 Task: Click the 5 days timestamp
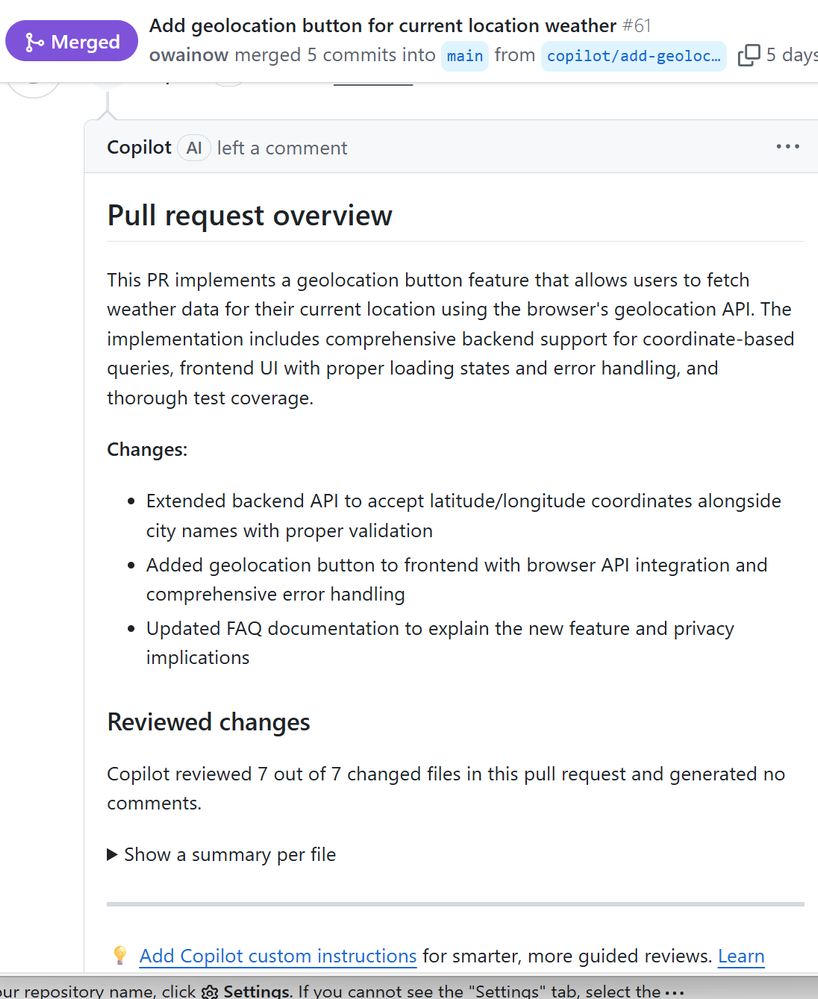pos(791,55)
